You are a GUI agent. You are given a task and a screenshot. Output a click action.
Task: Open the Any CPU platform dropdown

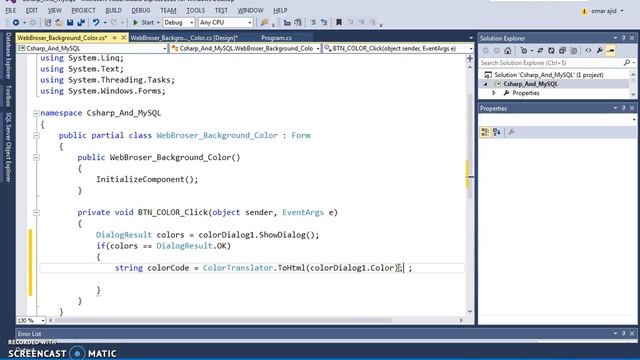pyautogui.click(x=225, y=23)
